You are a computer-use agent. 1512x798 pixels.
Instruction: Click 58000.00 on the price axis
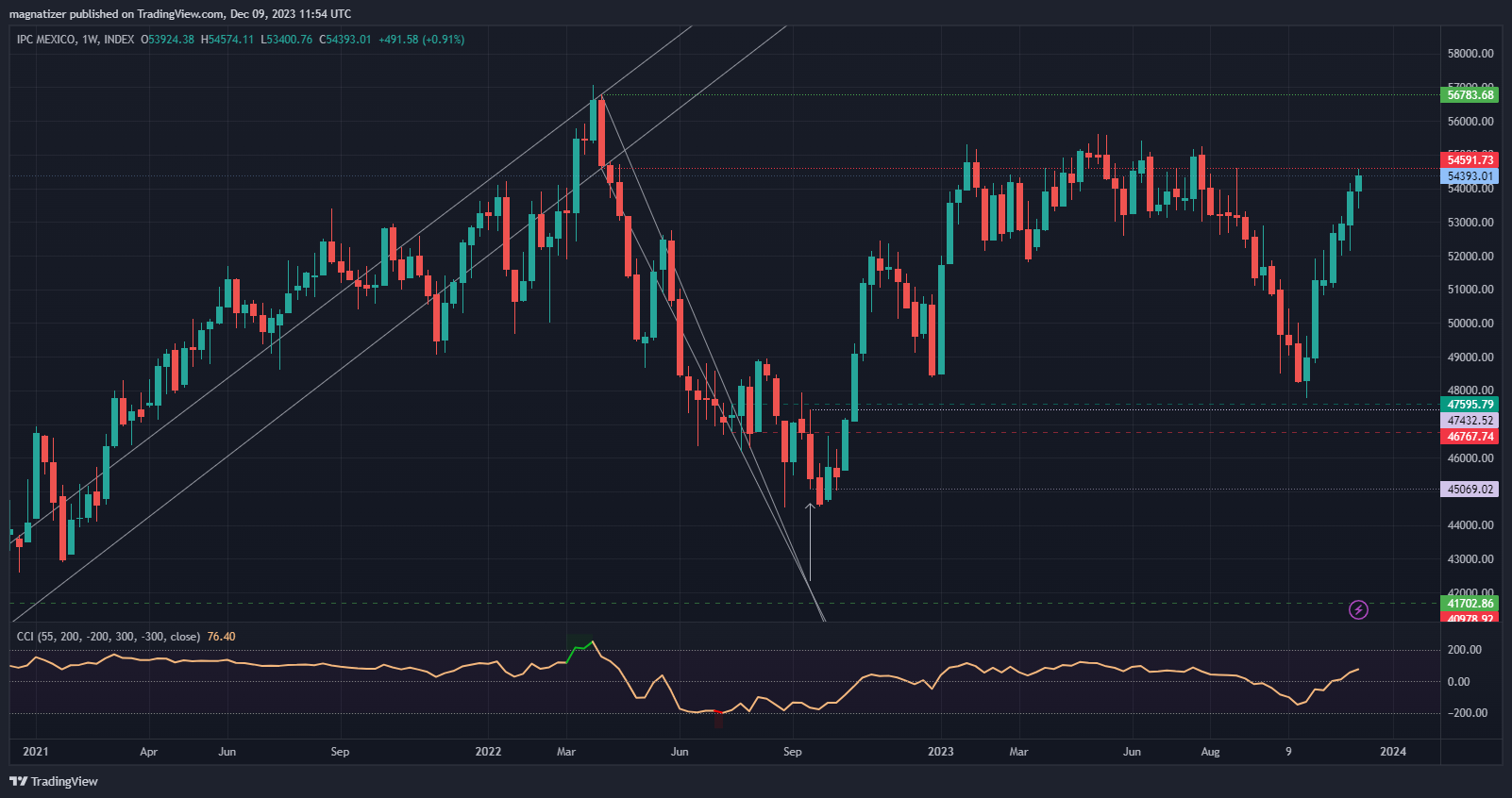pos(1470,54)
